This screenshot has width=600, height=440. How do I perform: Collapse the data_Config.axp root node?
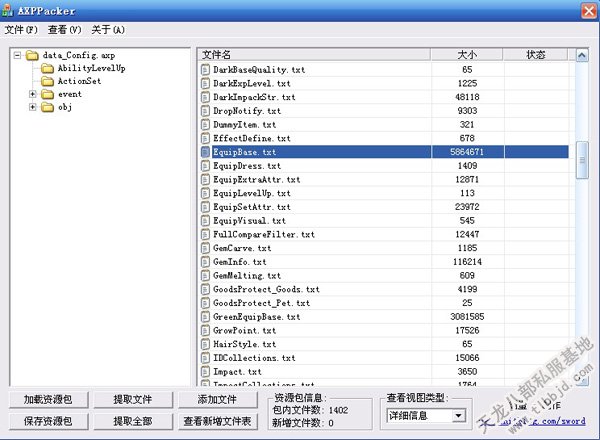tap(19, 55)
